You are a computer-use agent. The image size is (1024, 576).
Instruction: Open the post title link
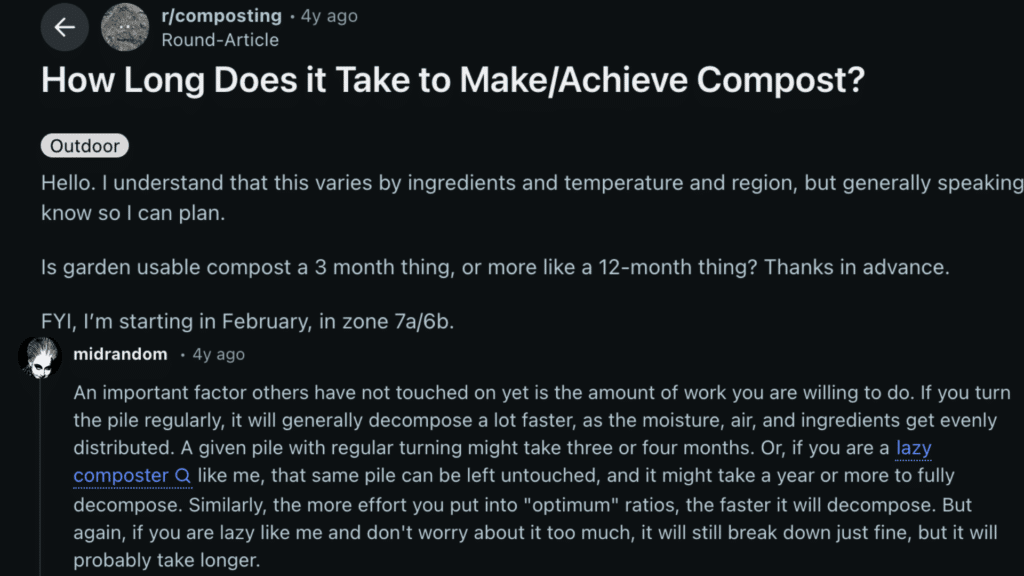point(455,80)
